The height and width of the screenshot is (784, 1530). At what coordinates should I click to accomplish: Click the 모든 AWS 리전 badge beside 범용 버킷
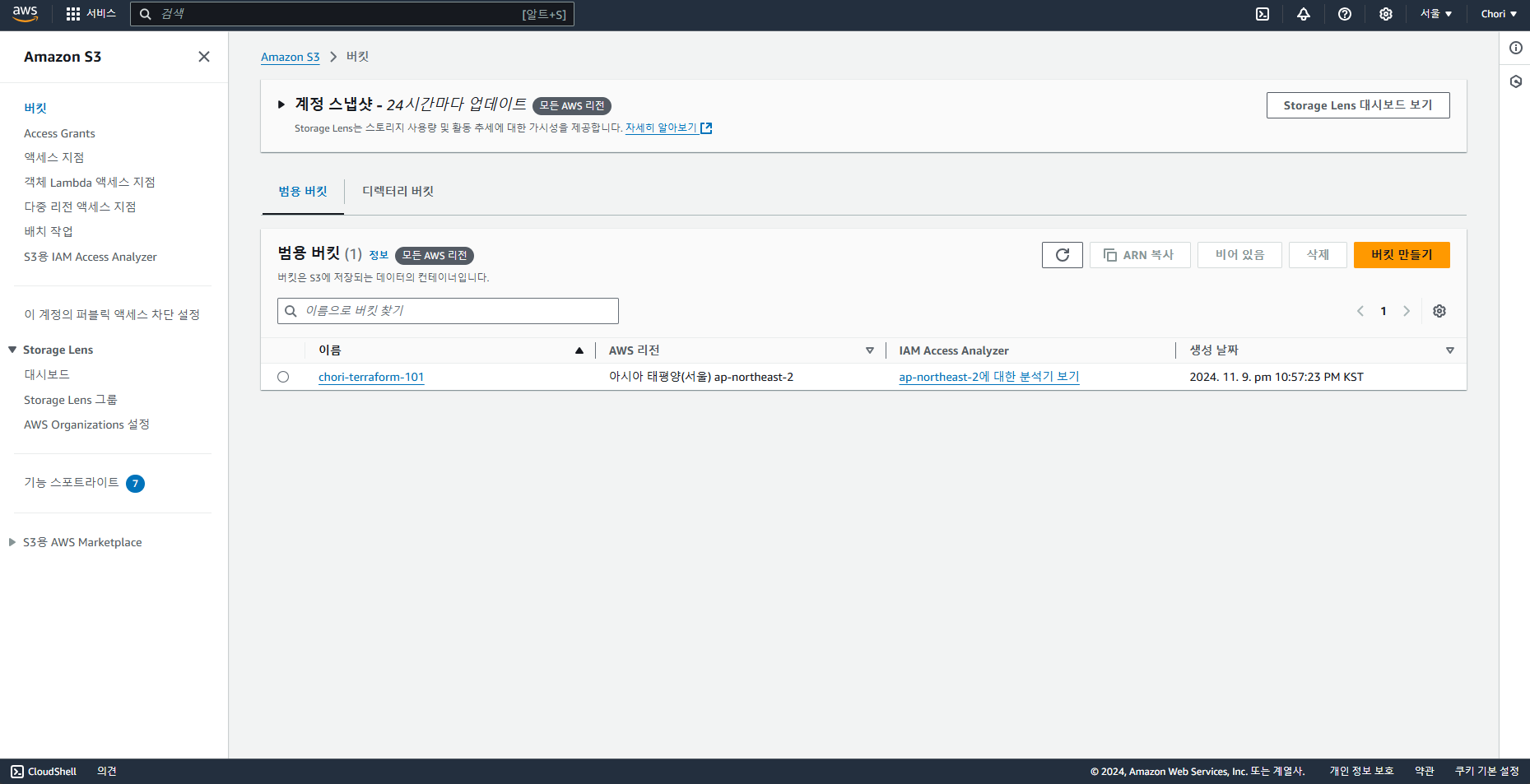coord(435,255)
